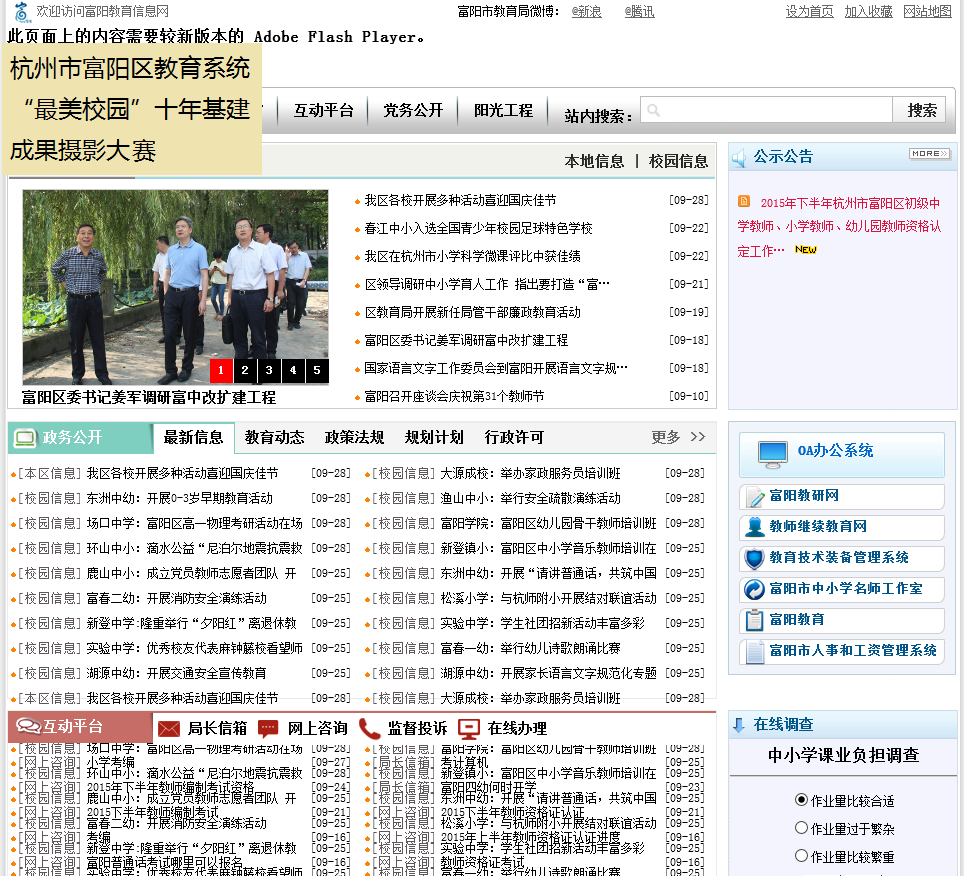Click the magnifier icon in search box
The width and height of the screenshot is (964, 876).
[654, 110]
